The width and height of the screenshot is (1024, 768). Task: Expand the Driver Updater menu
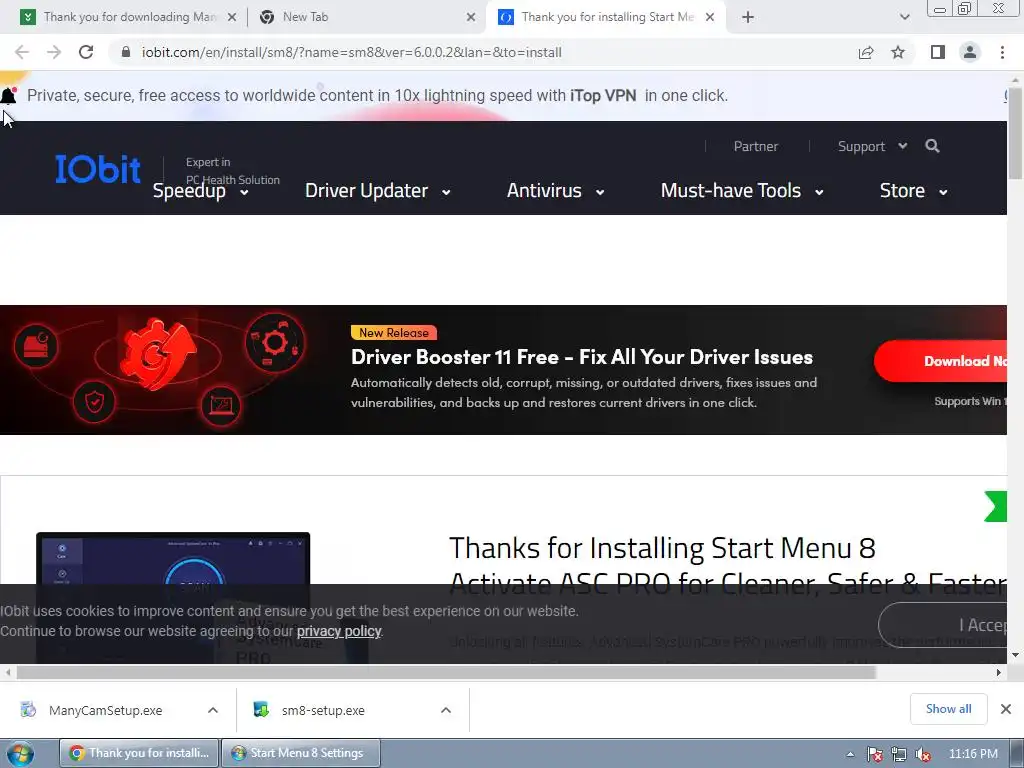pos(377,191)
